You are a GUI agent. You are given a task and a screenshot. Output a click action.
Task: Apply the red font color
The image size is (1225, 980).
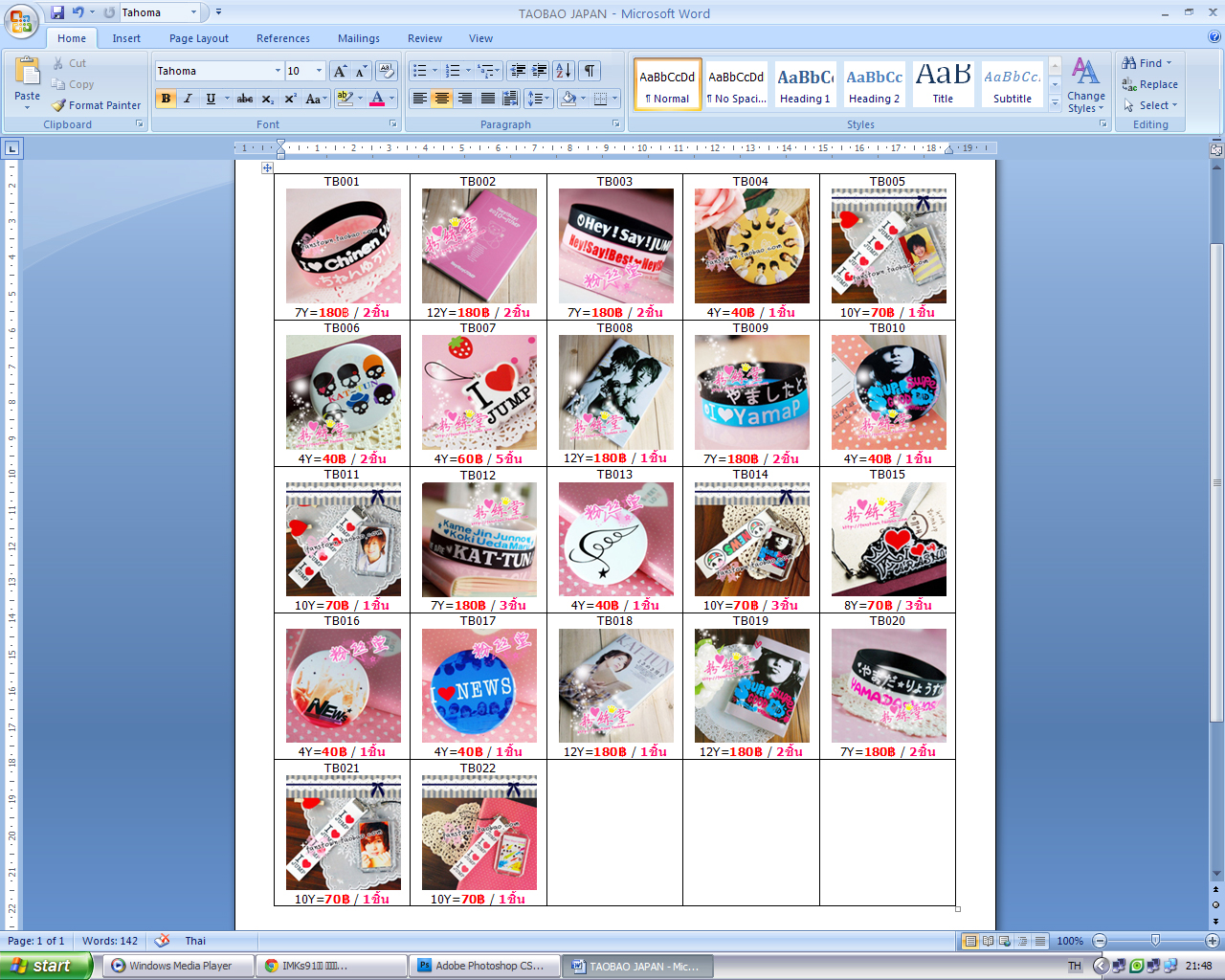(x=377, y=99)
